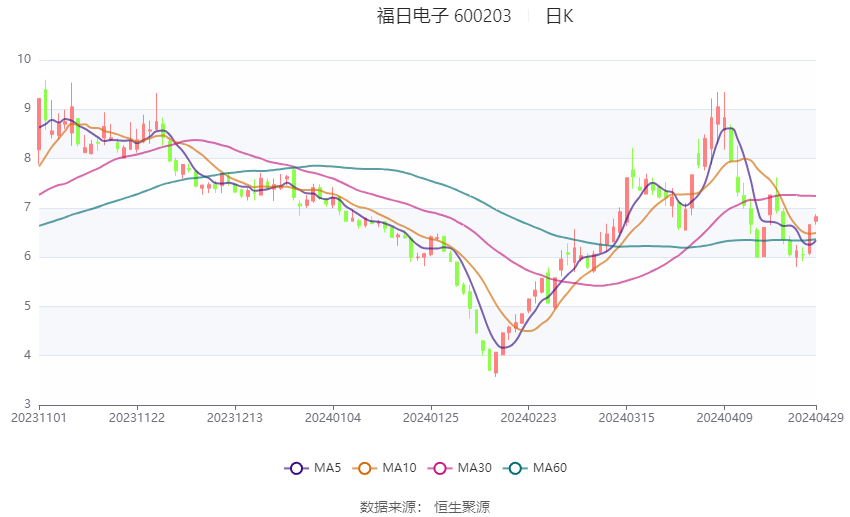Click the y-axis value 10 label

coord(24,59)
